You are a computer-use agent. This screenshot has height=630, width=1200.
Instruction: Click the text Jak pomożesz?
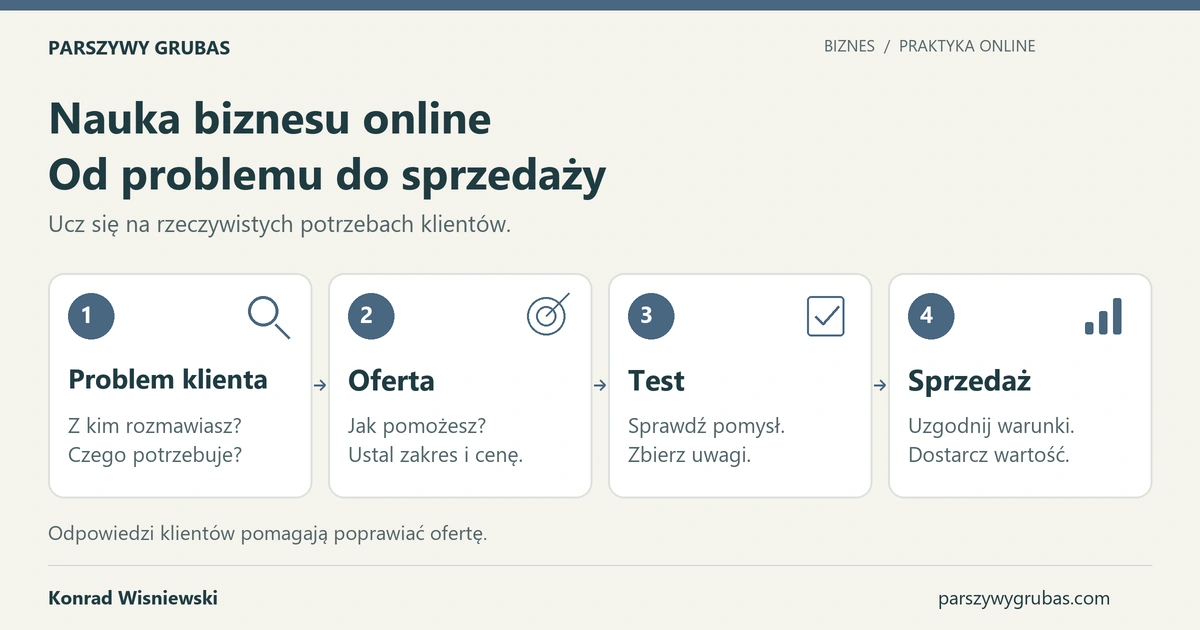(x=417, y=426)
